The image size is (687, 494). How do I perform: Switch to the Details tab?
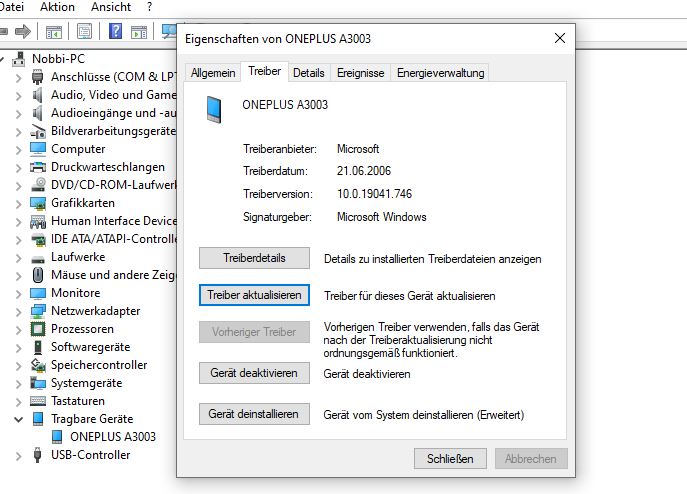pyautogui.click(x=308, y=73)
